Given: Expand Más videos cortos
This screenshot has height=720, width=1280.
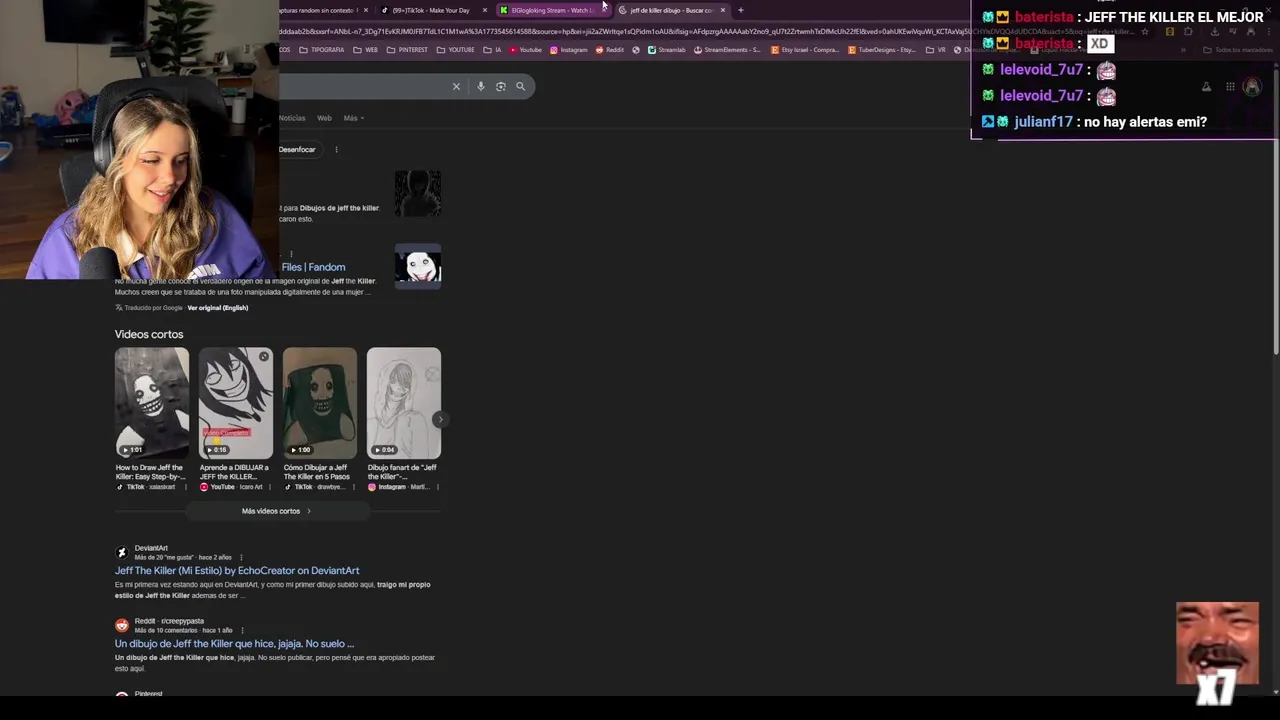Looking at the screenshot, I should [x=277, y=511].
